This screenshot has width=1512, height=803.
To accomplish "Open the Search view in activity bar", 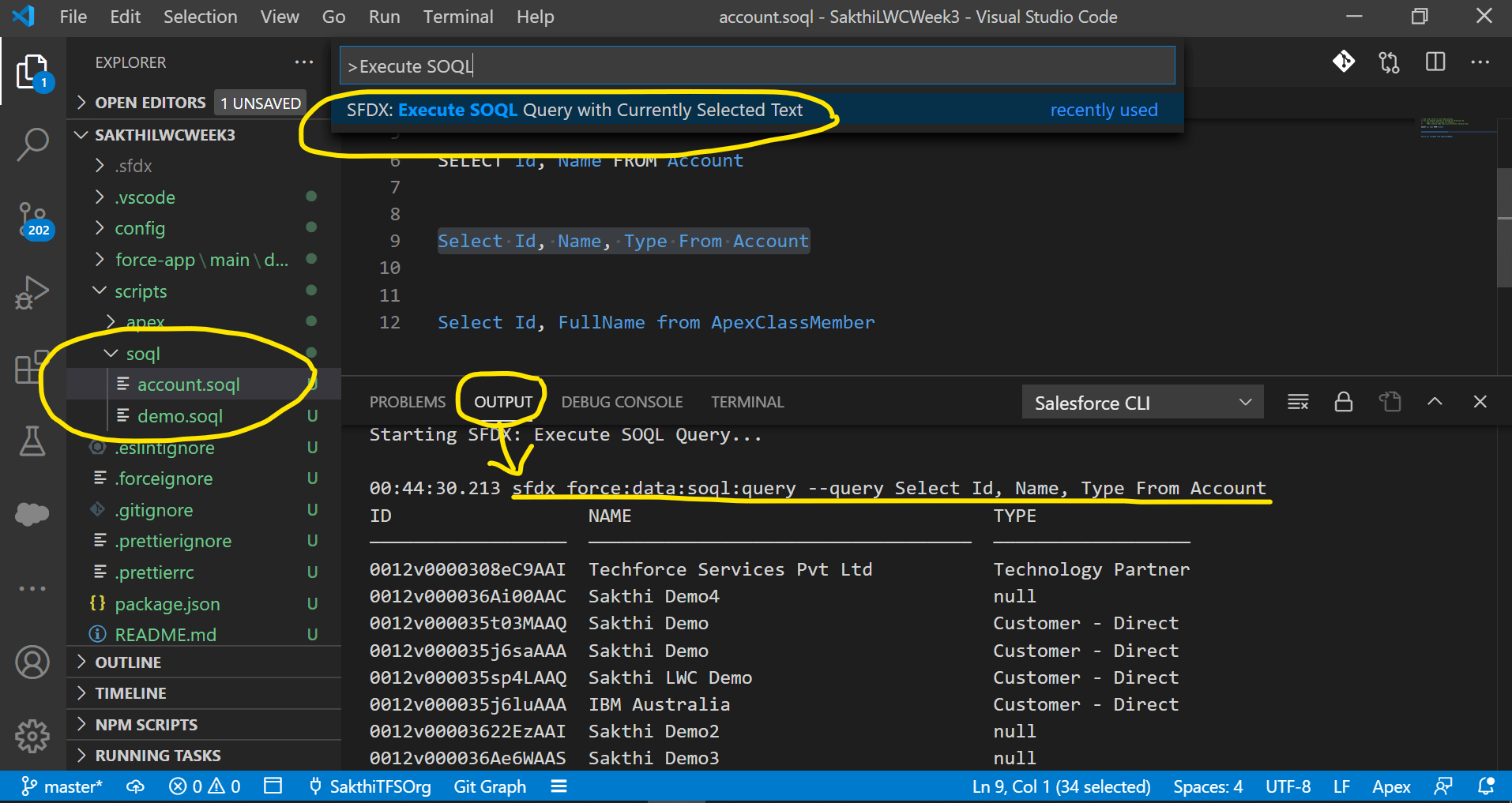I will pyautogui.click(x=32, y=144).
